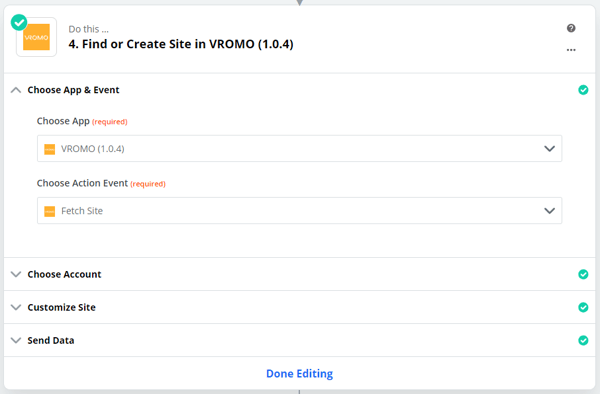The width and height of the screenshot is (600, 394).
Task: Click the VROMO app logo icon
Action: (x=36, y=37)
